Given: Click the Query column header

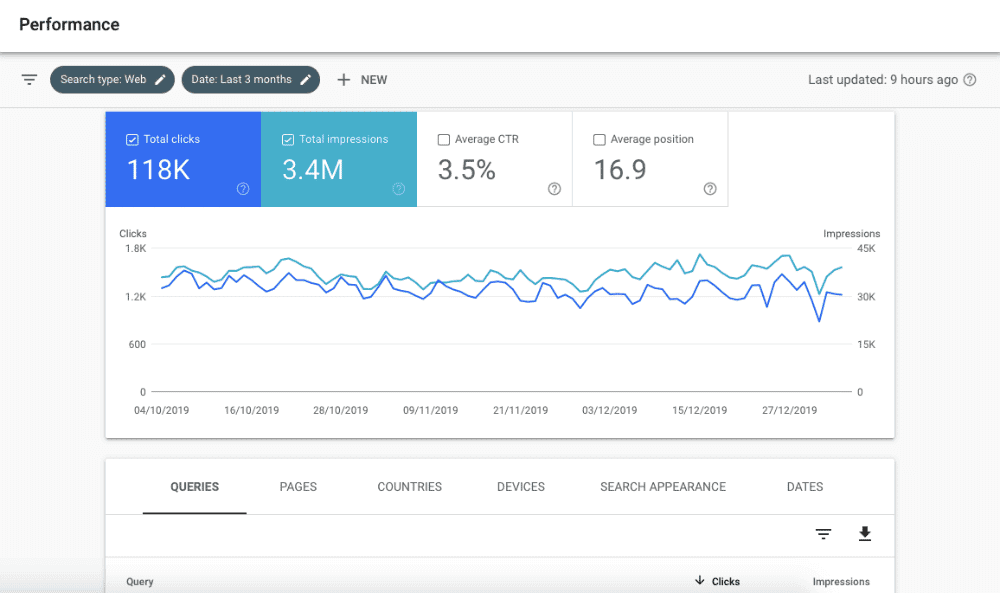Looking at the screenshot, I should [140, 582].
